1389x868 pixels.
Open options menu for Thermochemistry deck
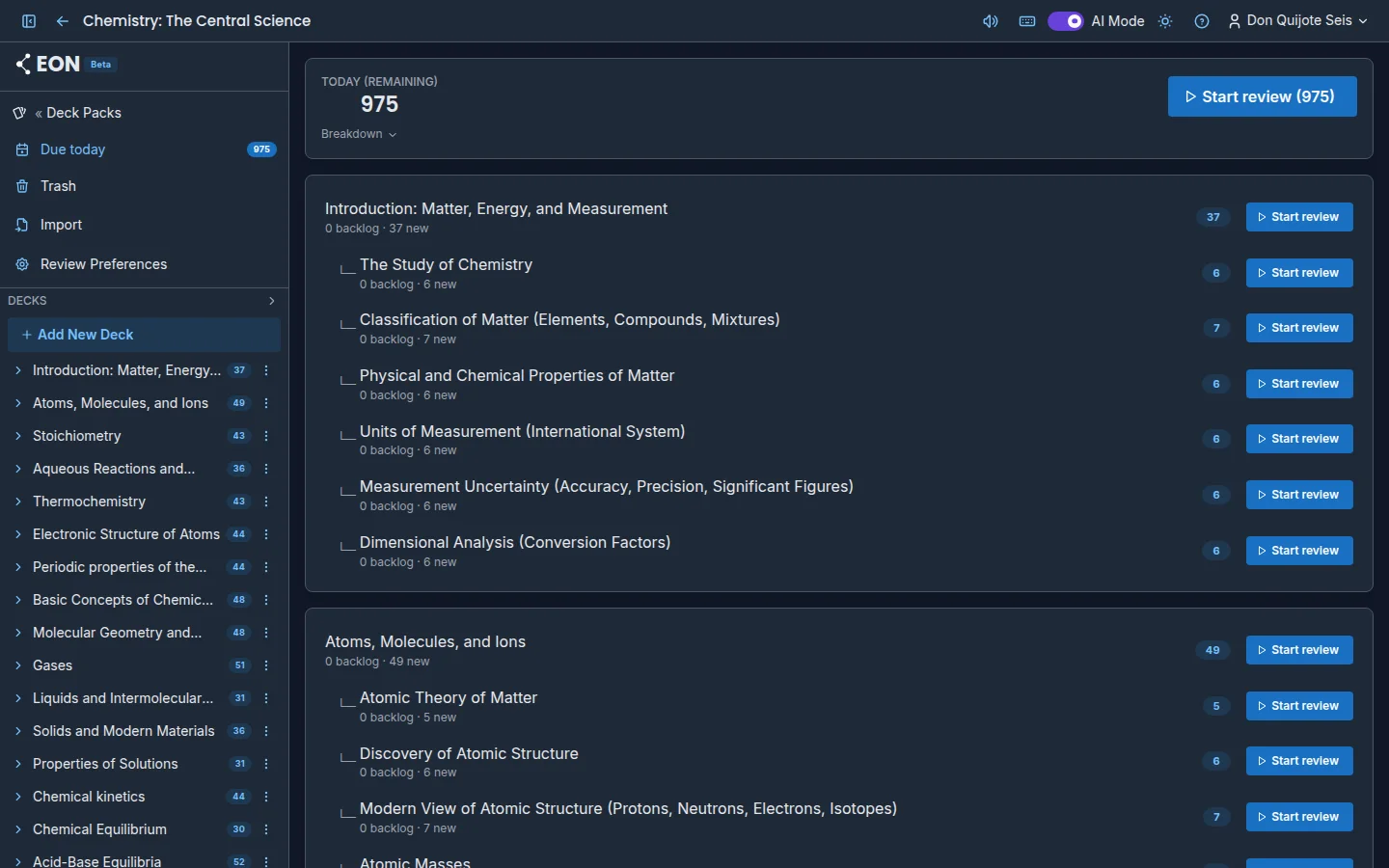tap(266, 502)
